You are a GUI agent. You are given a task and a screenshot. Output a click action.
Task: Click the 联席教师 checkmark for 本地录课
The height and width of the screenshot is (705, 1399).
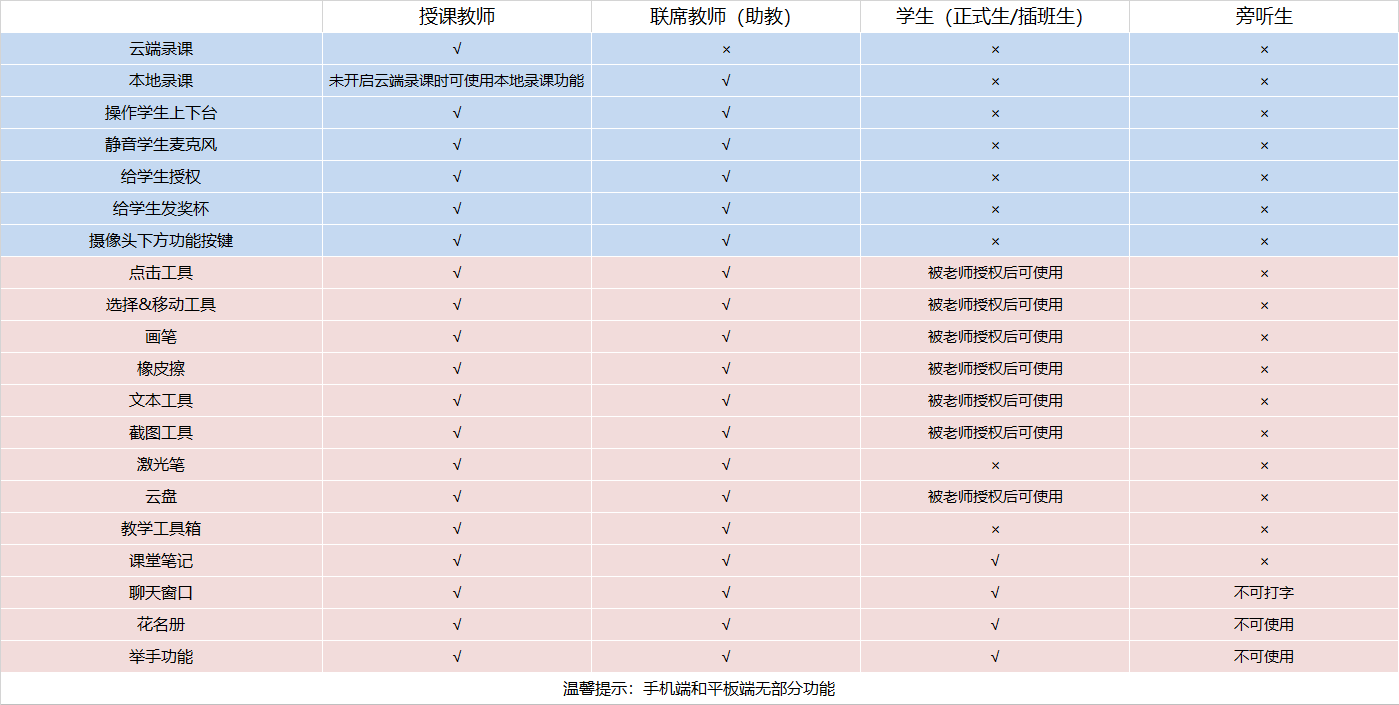click(726, 81)
